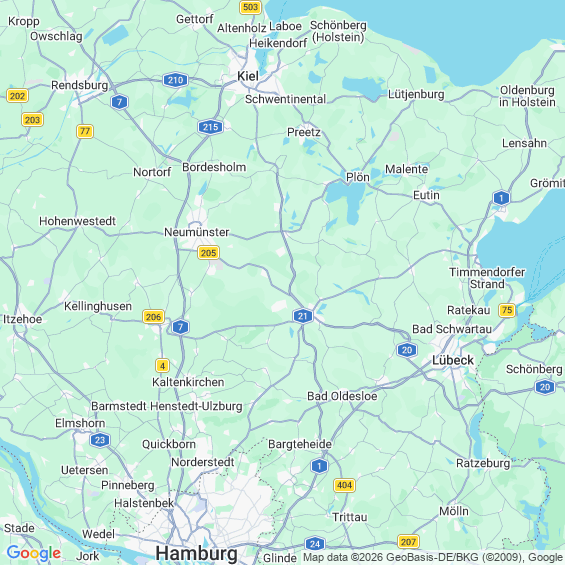565x565 pixels.
Task: Click the Hamburg city label
Action: coord(197,553)
